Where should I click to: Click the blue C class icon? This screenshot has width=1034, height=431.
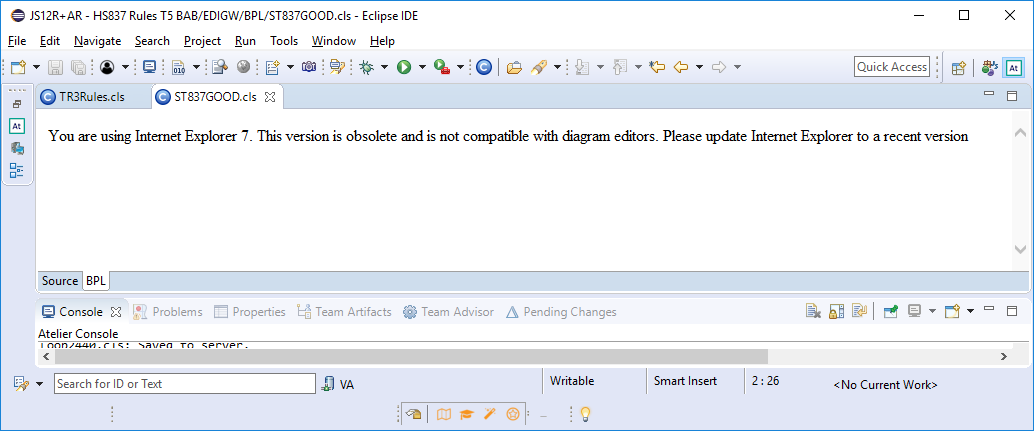(x=484, y=67)
